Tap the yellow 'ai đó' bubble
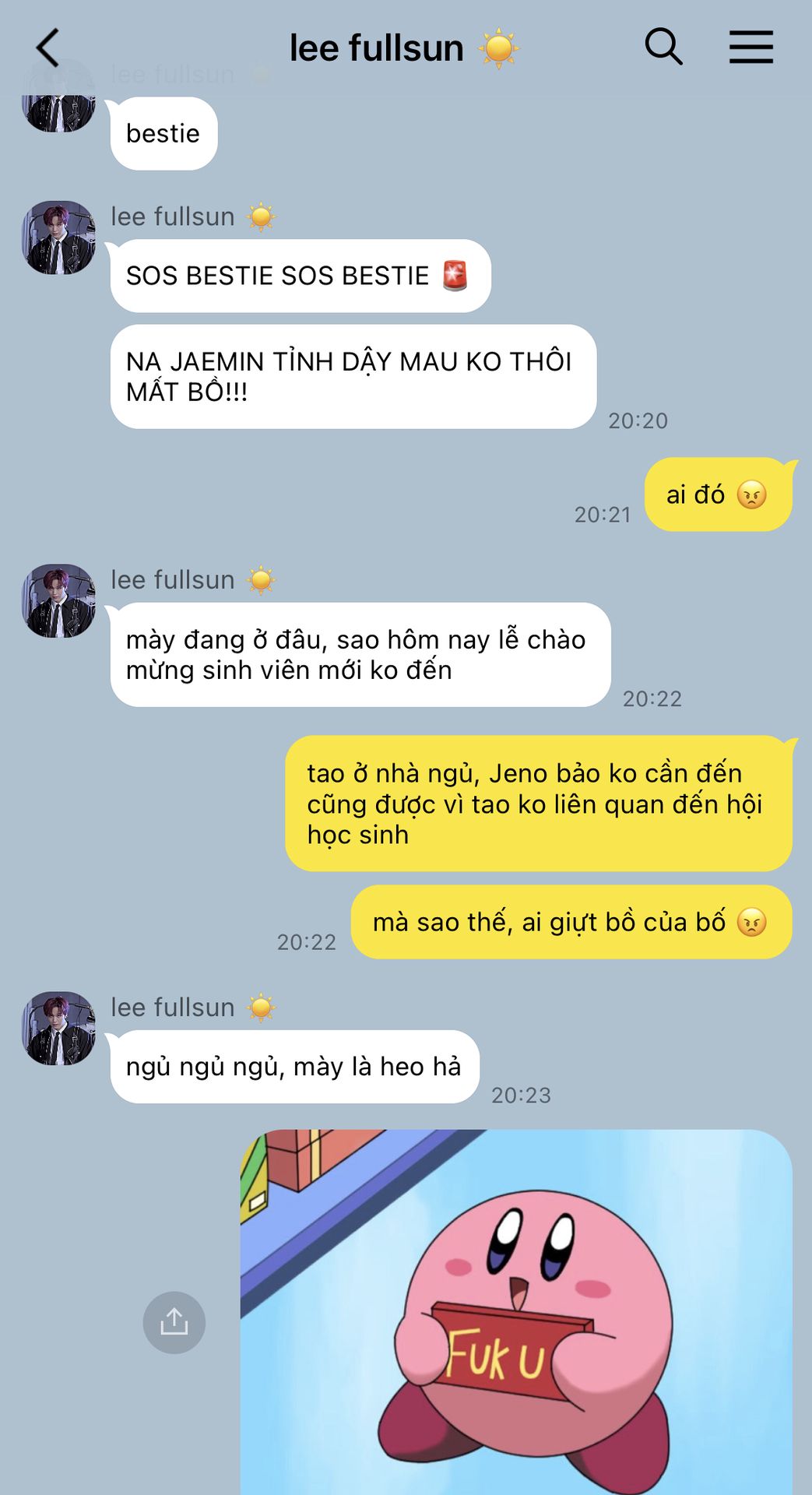The height and width of the screenshot is (1495, 812). 718,494
